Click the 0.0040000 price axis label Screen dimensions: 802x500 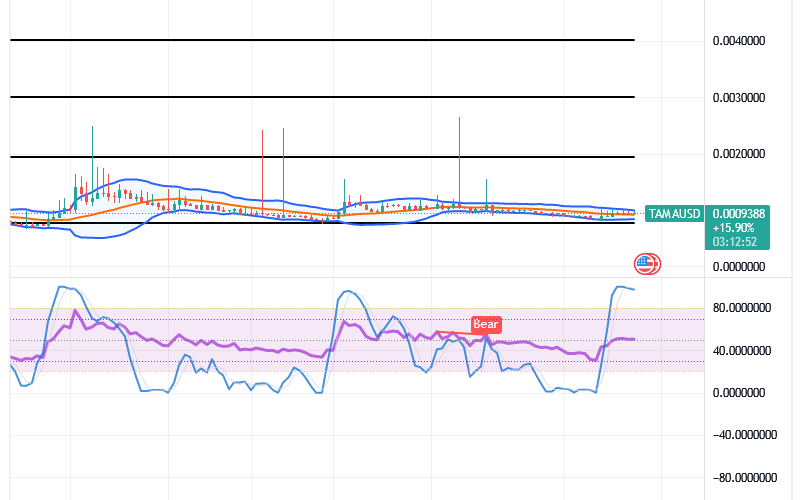tap(739, 41)
